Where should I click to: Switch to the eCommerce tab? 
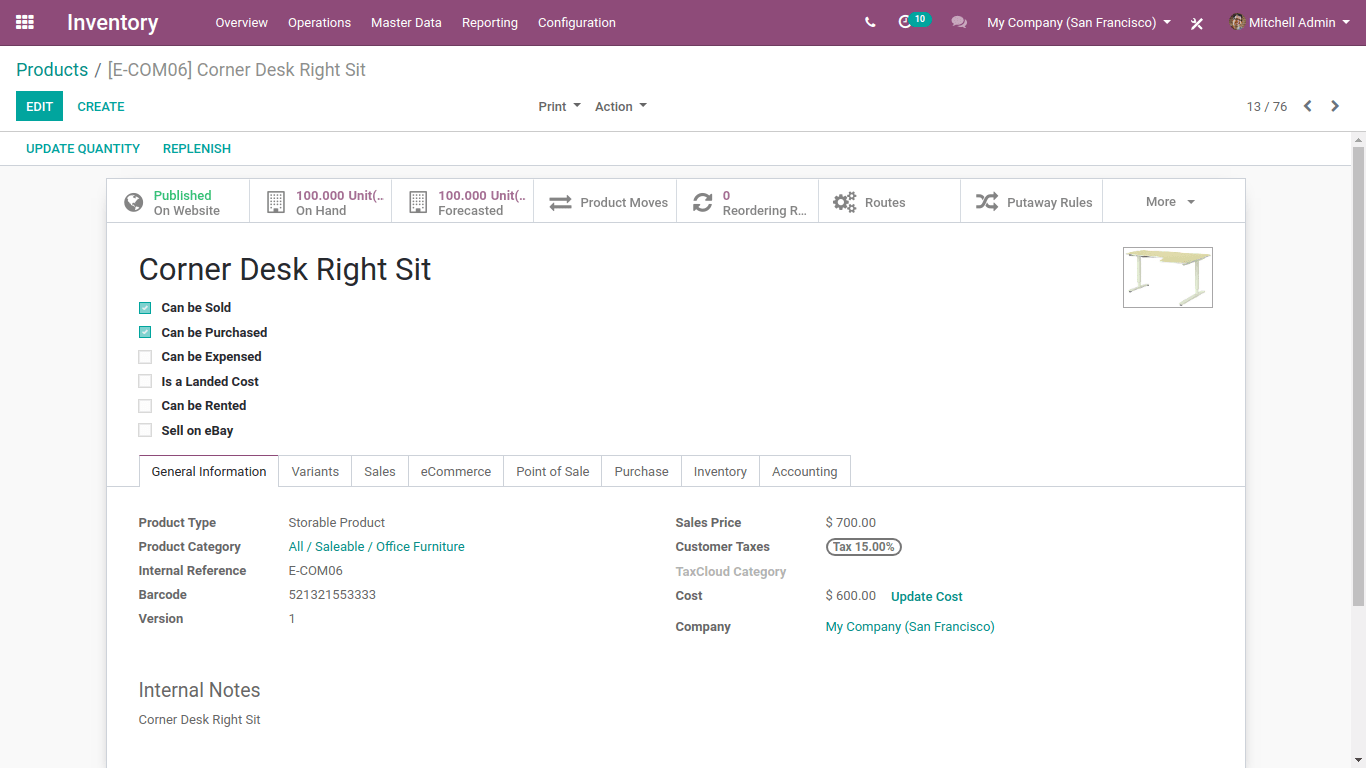click(456, 471)
